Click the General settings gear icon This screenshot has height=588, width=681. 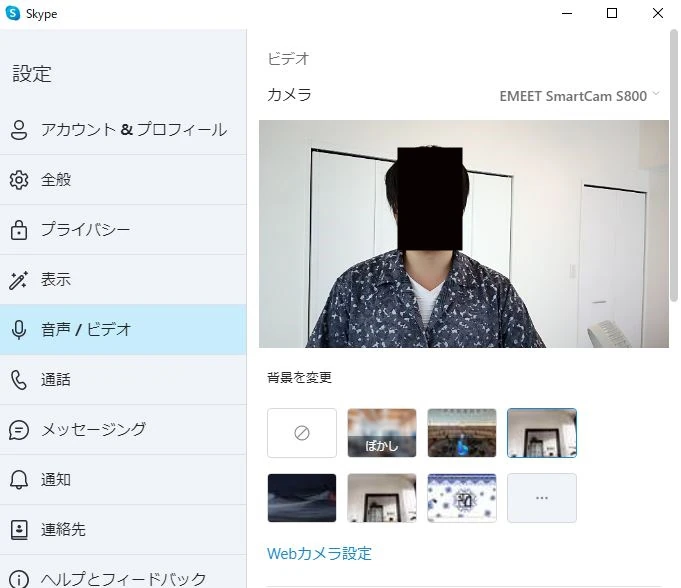click(x=18, y=180)
